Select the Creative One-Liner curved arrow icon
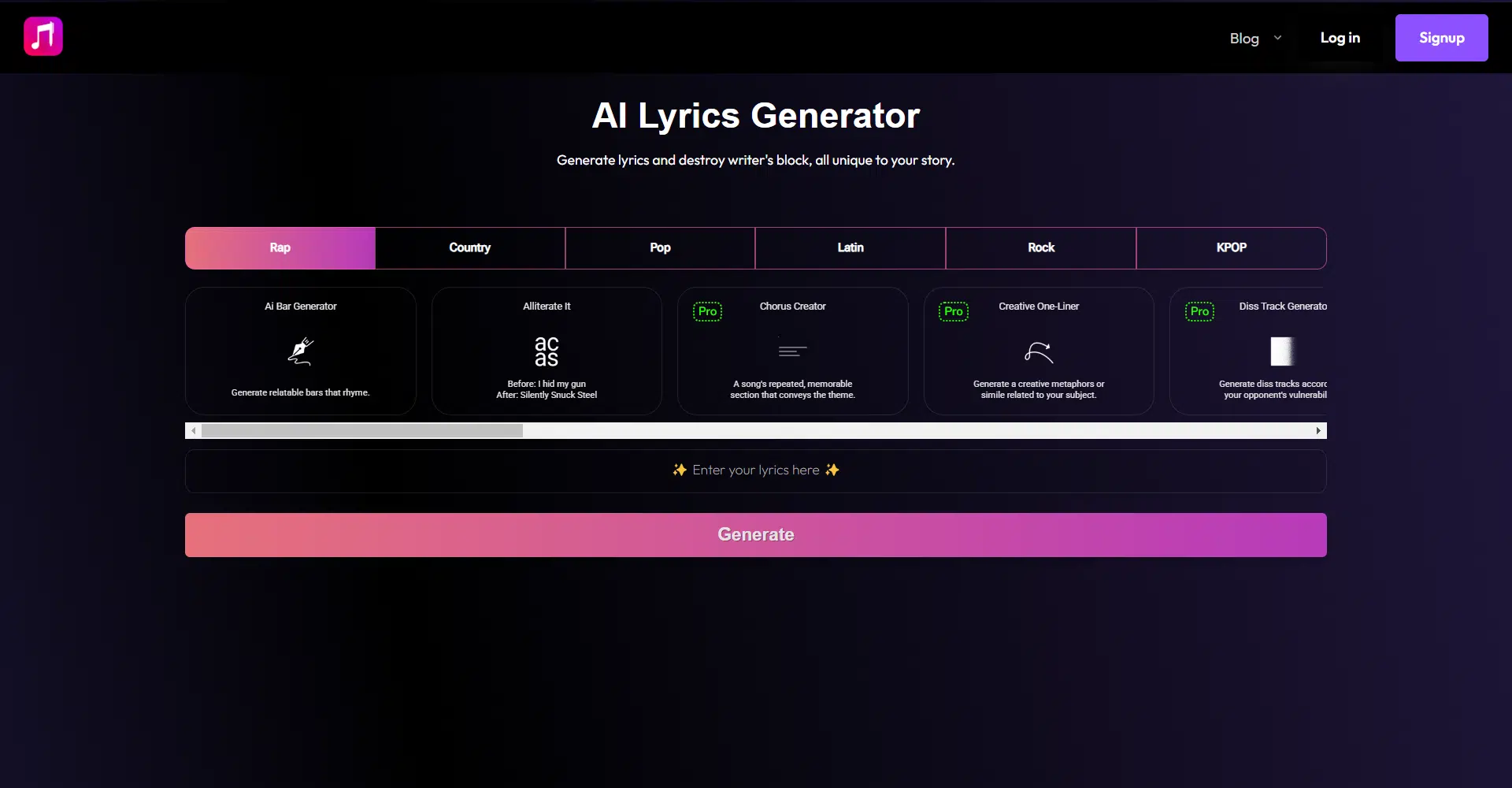The width and height of the screenshot is (1512, 788). (x=1038, y=351)
